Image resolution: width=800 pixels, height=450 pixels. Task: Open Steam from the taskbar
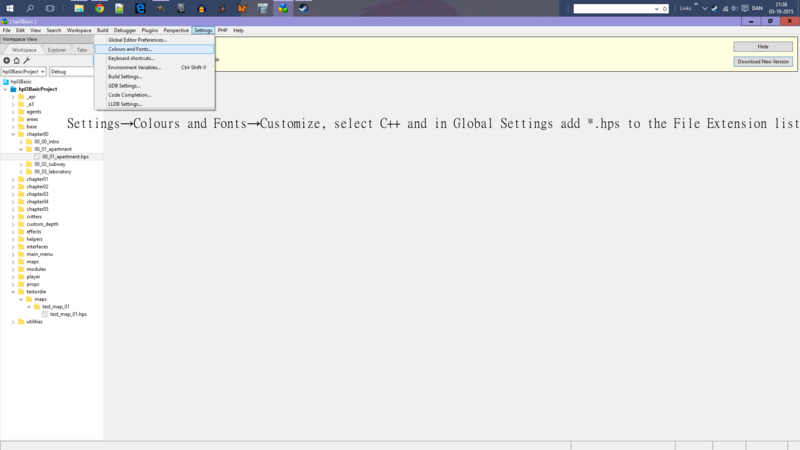click(302, 8)
